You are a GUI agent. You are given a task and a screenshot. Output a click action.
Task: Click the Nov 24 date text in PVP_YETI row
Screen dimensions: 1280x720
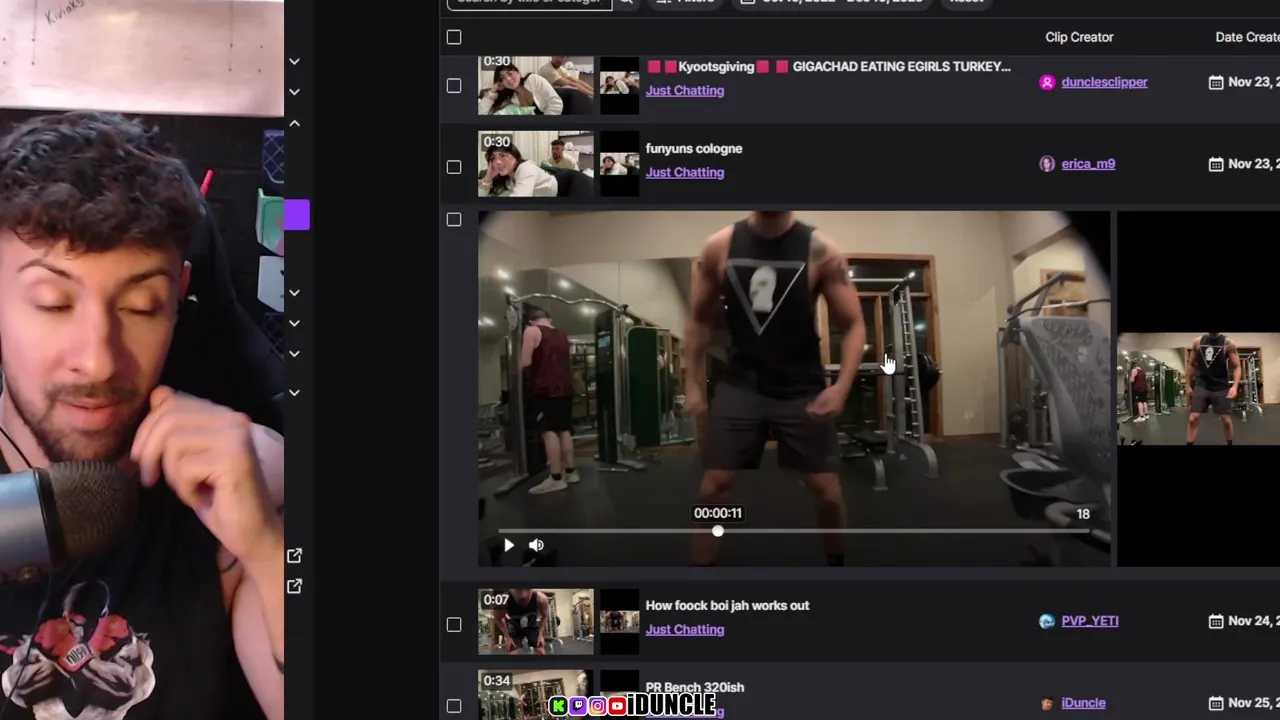(1254, 621)
